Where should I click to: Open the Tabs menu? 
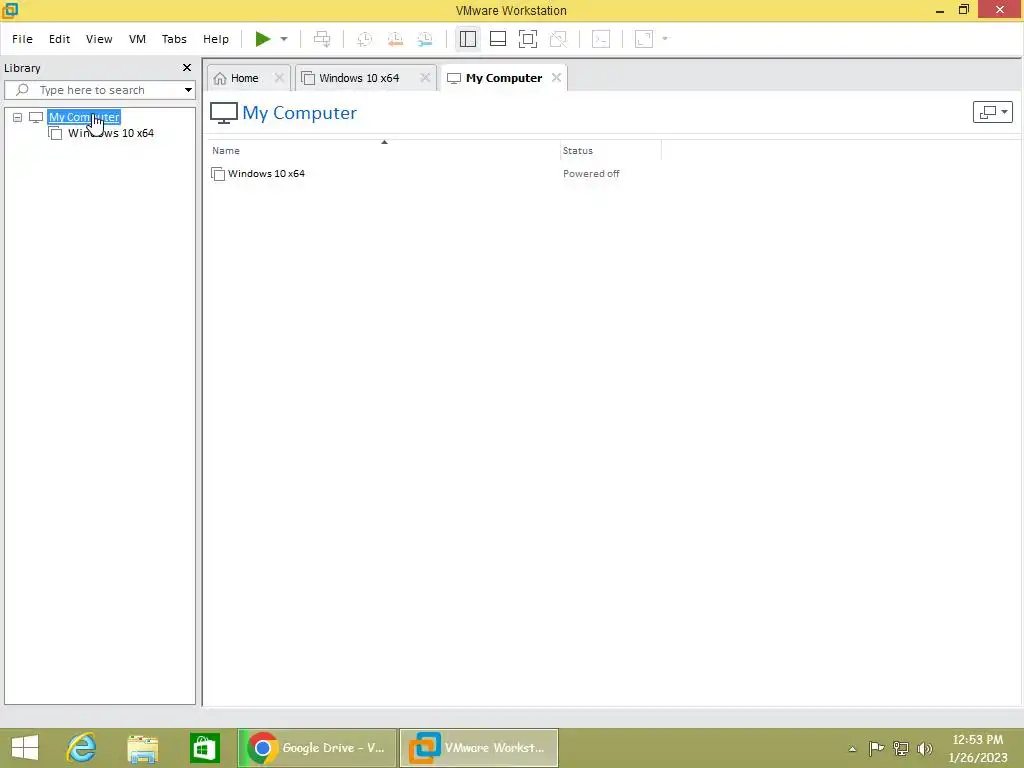(x=174, y=39)
